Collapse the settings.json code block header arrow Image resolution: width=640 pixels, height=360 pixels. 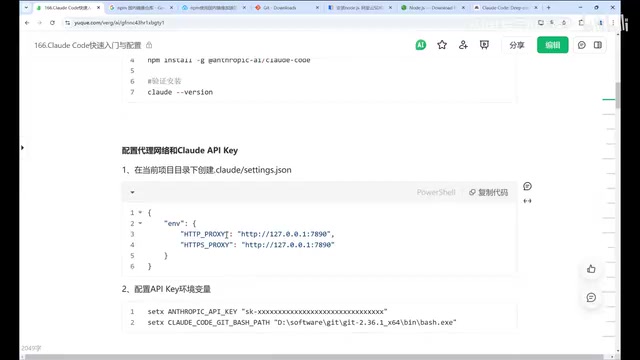[132, 192]
